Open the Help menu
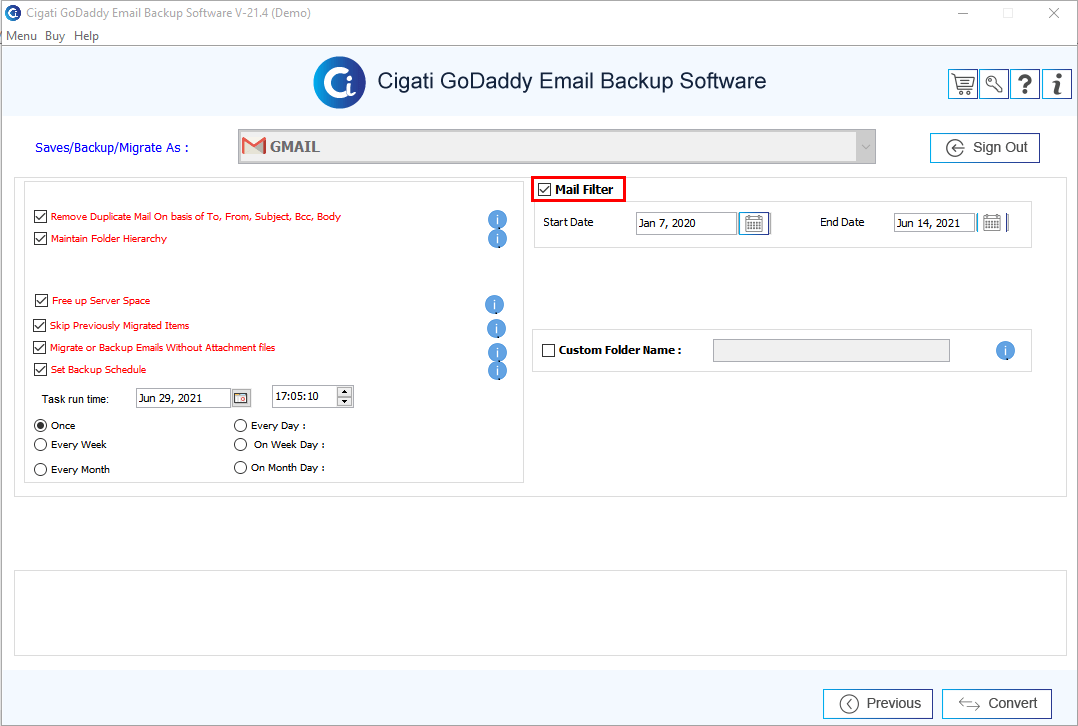Image resolution: width=1078 pixels, height=726 pixels. pos(87,36)
